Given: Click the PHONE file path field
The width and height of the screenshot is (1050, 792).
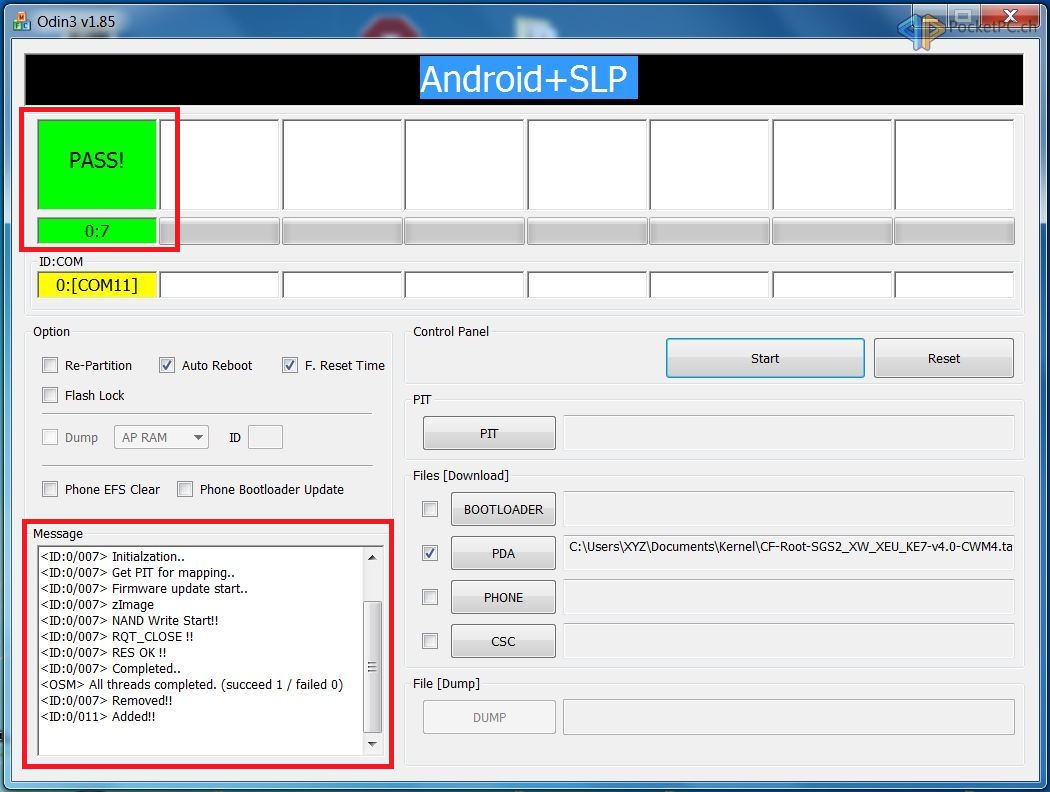Looking at the screenshot, I should [x=789, y=597].
